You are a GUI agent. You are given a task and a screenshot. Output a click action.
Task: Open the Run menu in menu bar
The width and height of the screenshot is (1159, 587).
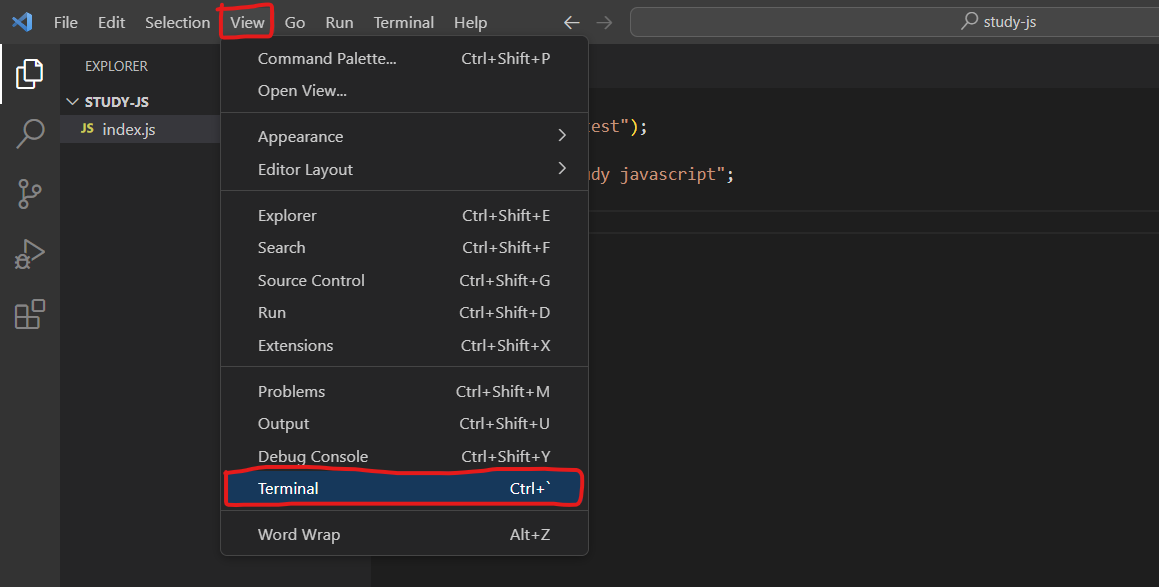point(339,22)
